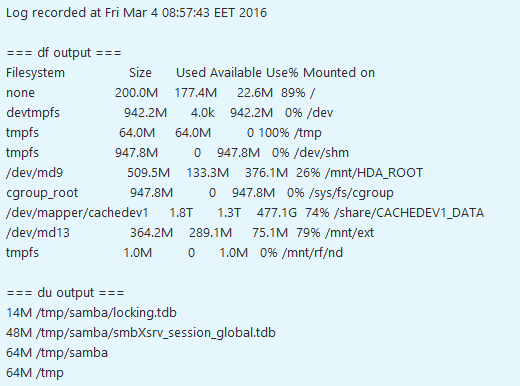Click the smbXsrv_session_global.tdb path line
The height and width of the screenshot is (386, 520).
(141, 333)
